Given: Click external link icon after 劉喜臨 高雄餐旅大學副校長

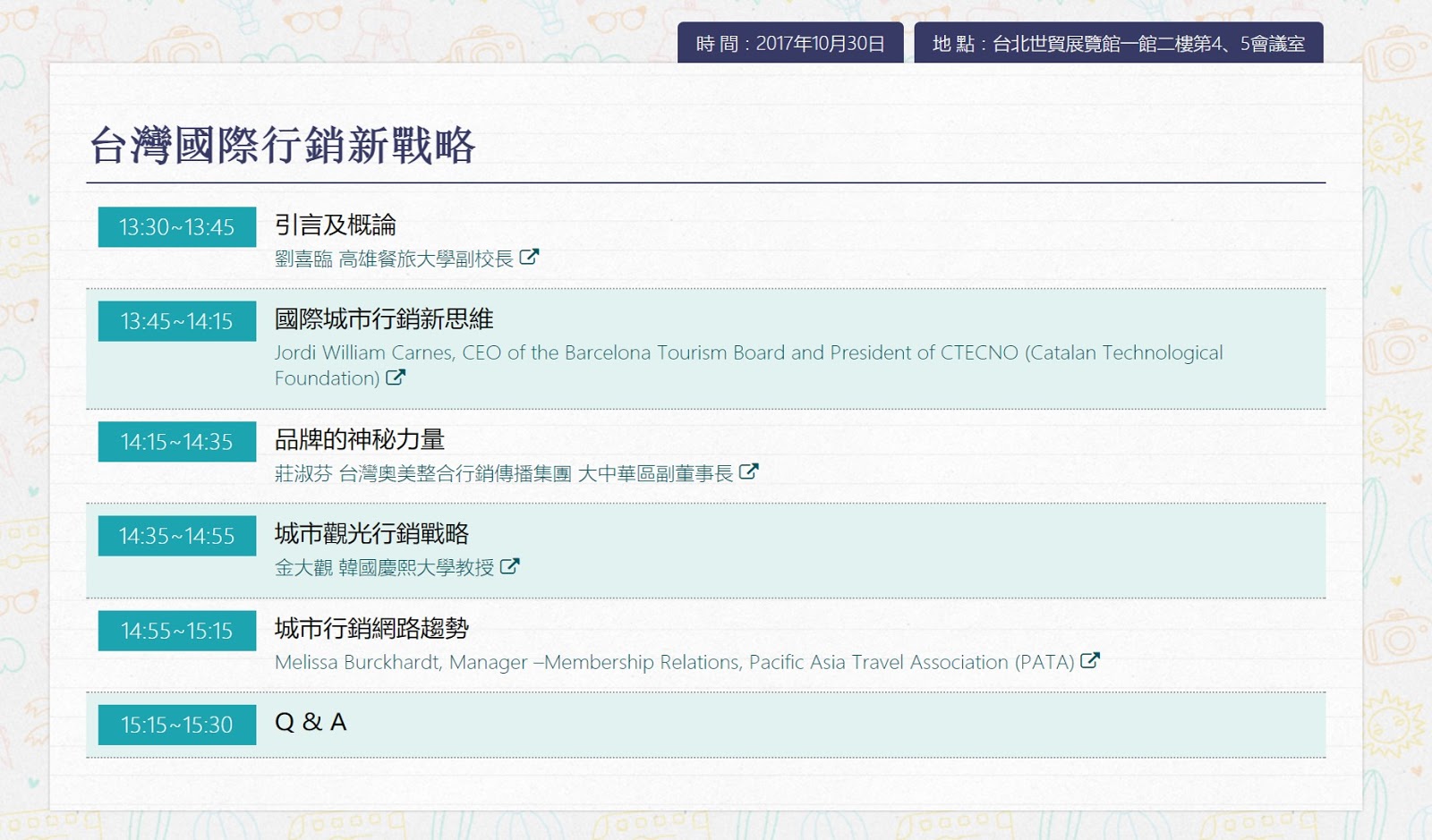Looking at the screenshot, I should pos(529,258).
